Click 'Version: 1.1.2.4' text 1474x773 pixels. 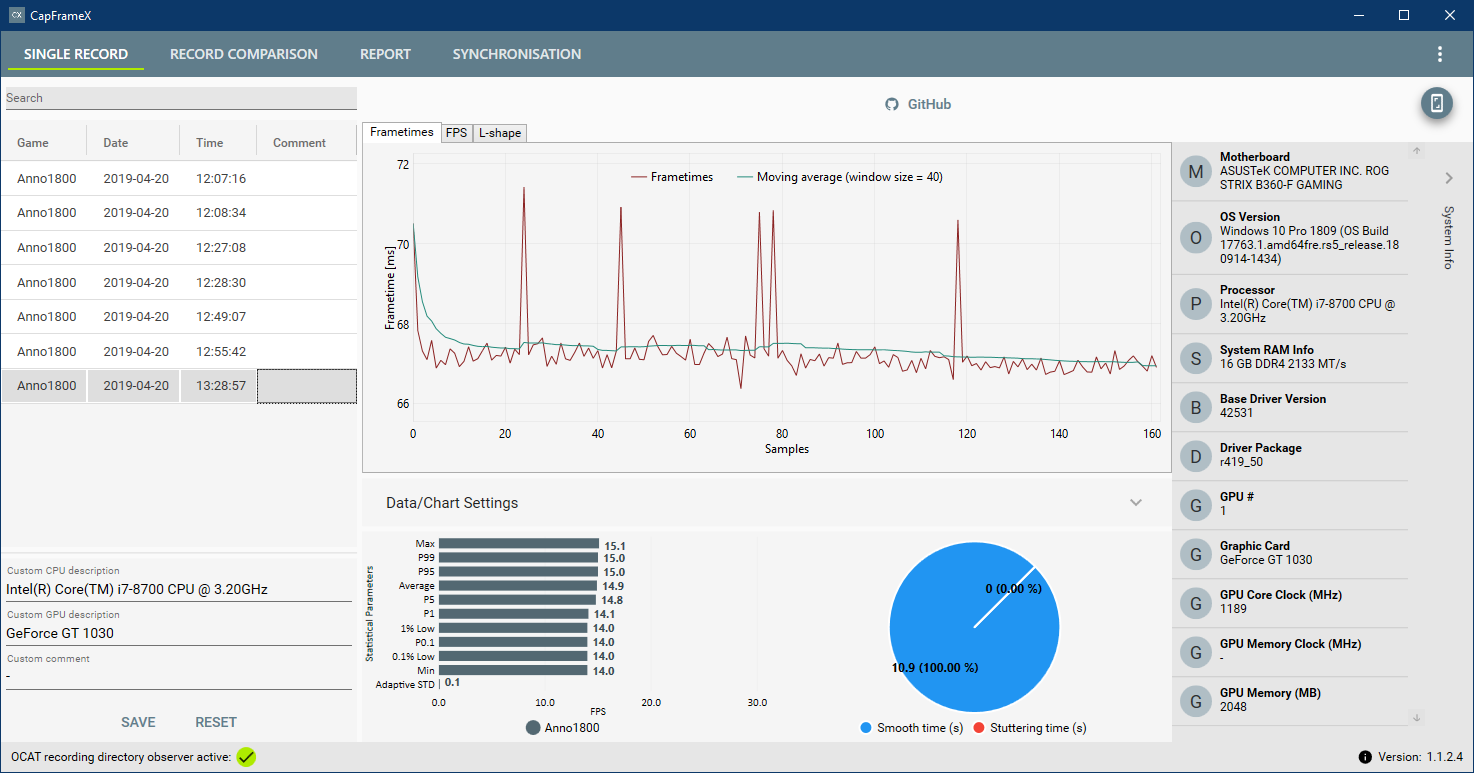tap(1420, 757)
